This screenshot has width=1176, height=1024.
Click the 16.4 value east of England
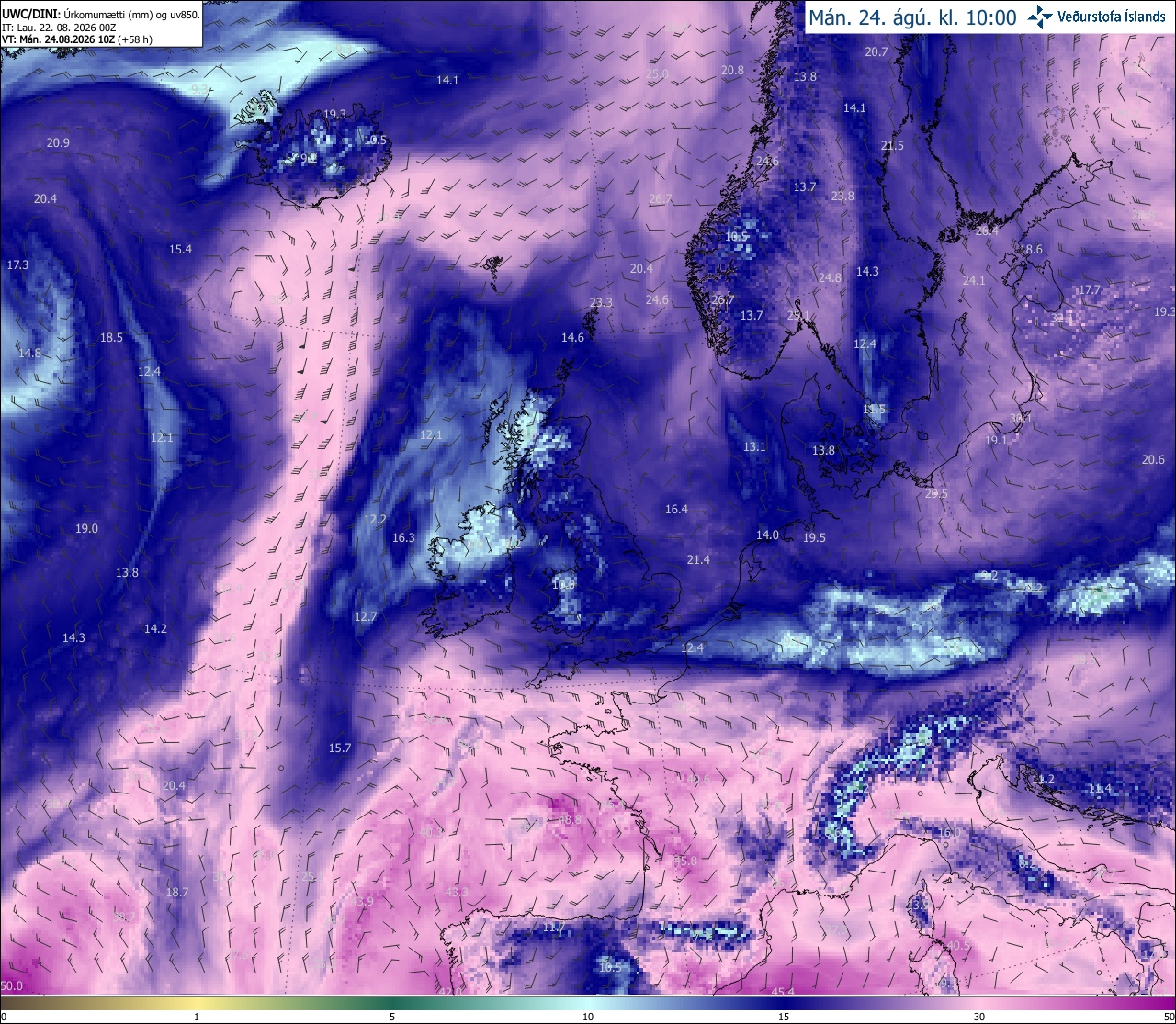click(x=676, y=510)
